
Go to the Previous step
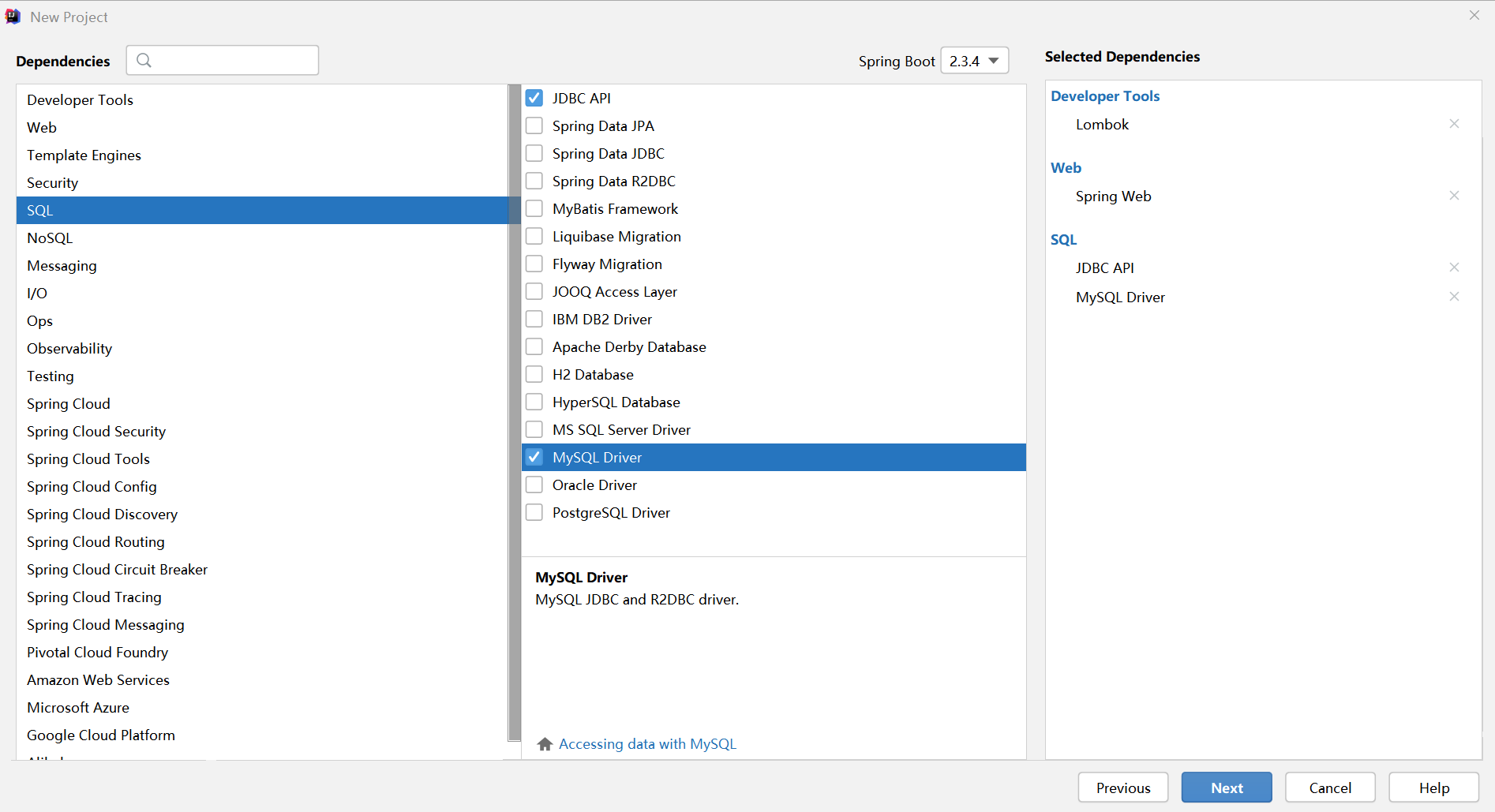[x=1122, y=788]
